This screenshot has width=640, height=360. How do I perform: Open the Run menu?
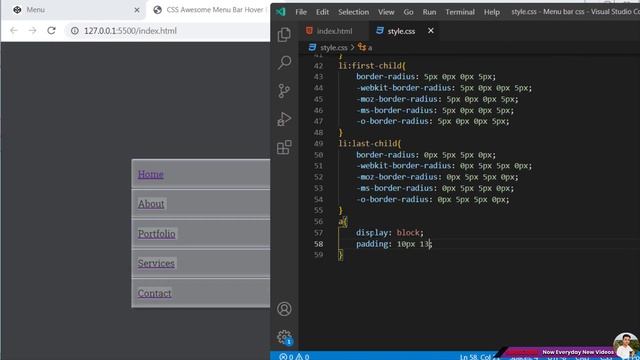tap(429, 12)
